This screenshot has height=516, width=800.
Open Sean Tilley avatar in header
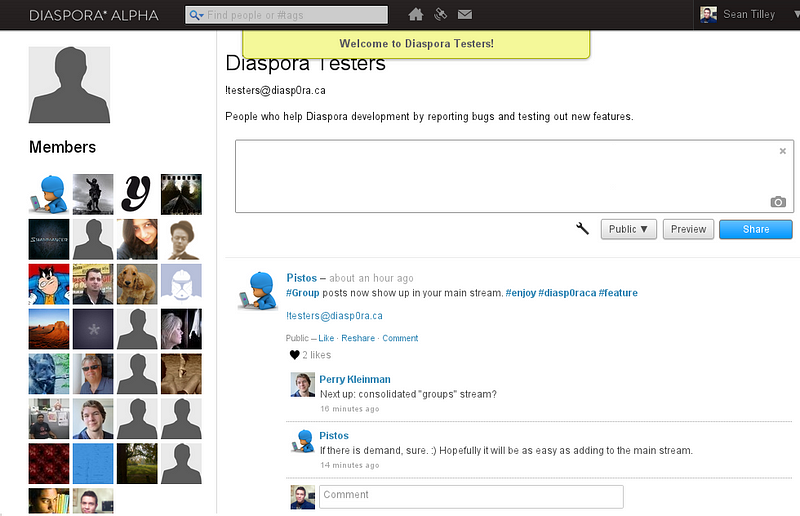click(x=708, y=15)
